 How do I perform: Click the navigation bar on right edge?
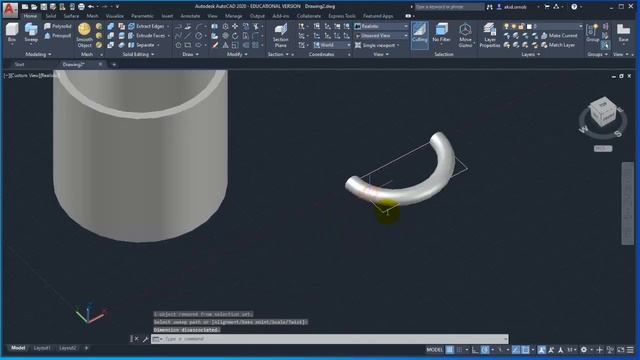(627, 203)
